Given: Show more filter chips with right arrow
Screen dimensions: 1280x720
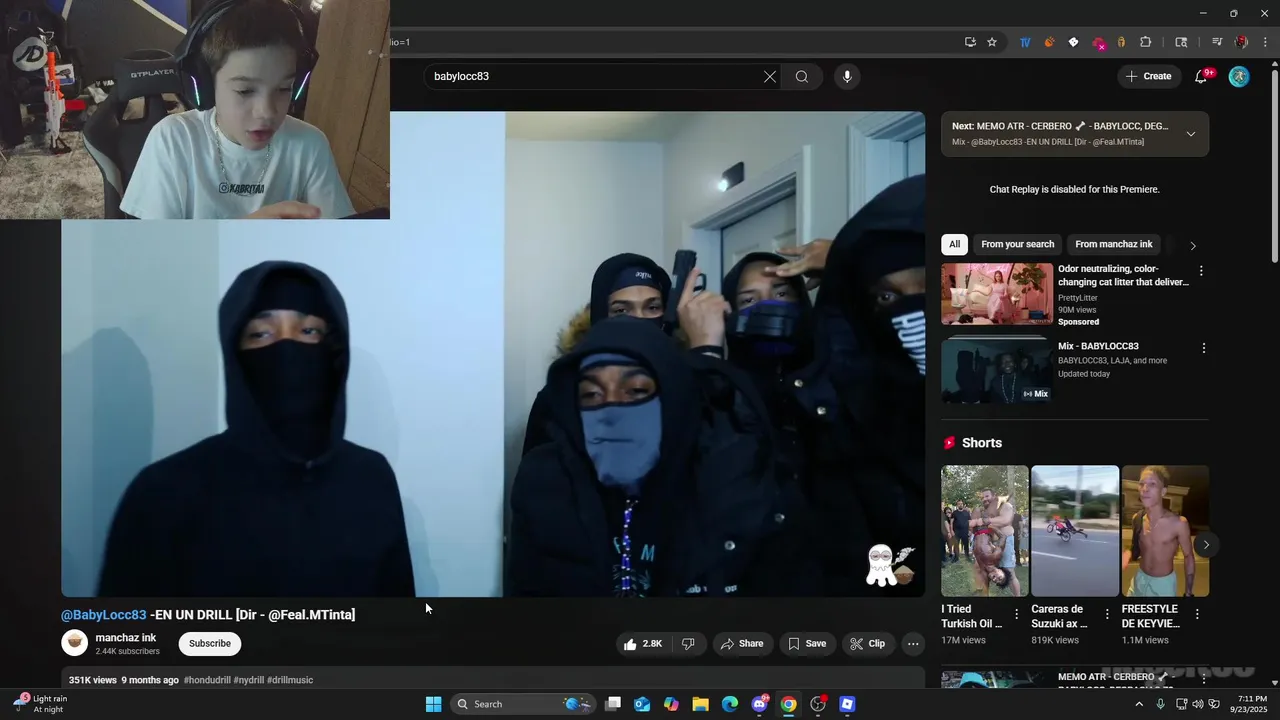Looking at the screenshot, I should coord(1192,245).
